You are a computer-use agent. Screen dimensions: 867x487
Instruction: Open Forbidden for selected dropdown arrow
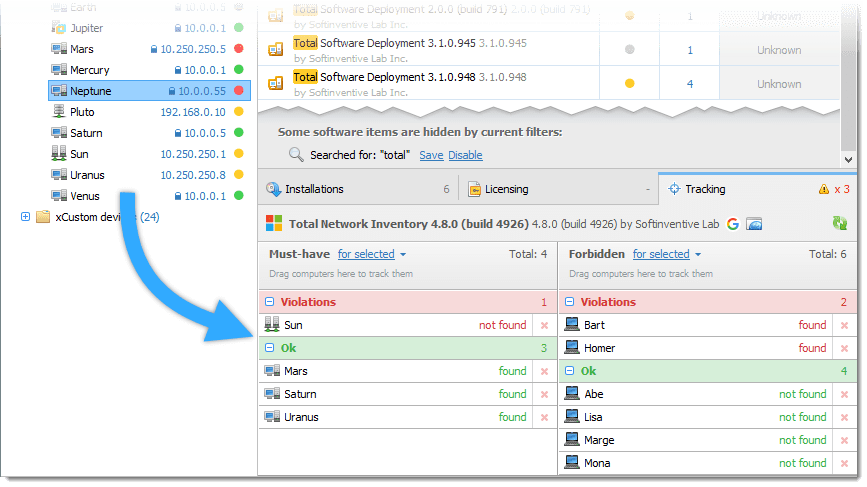tap(698, 255)
